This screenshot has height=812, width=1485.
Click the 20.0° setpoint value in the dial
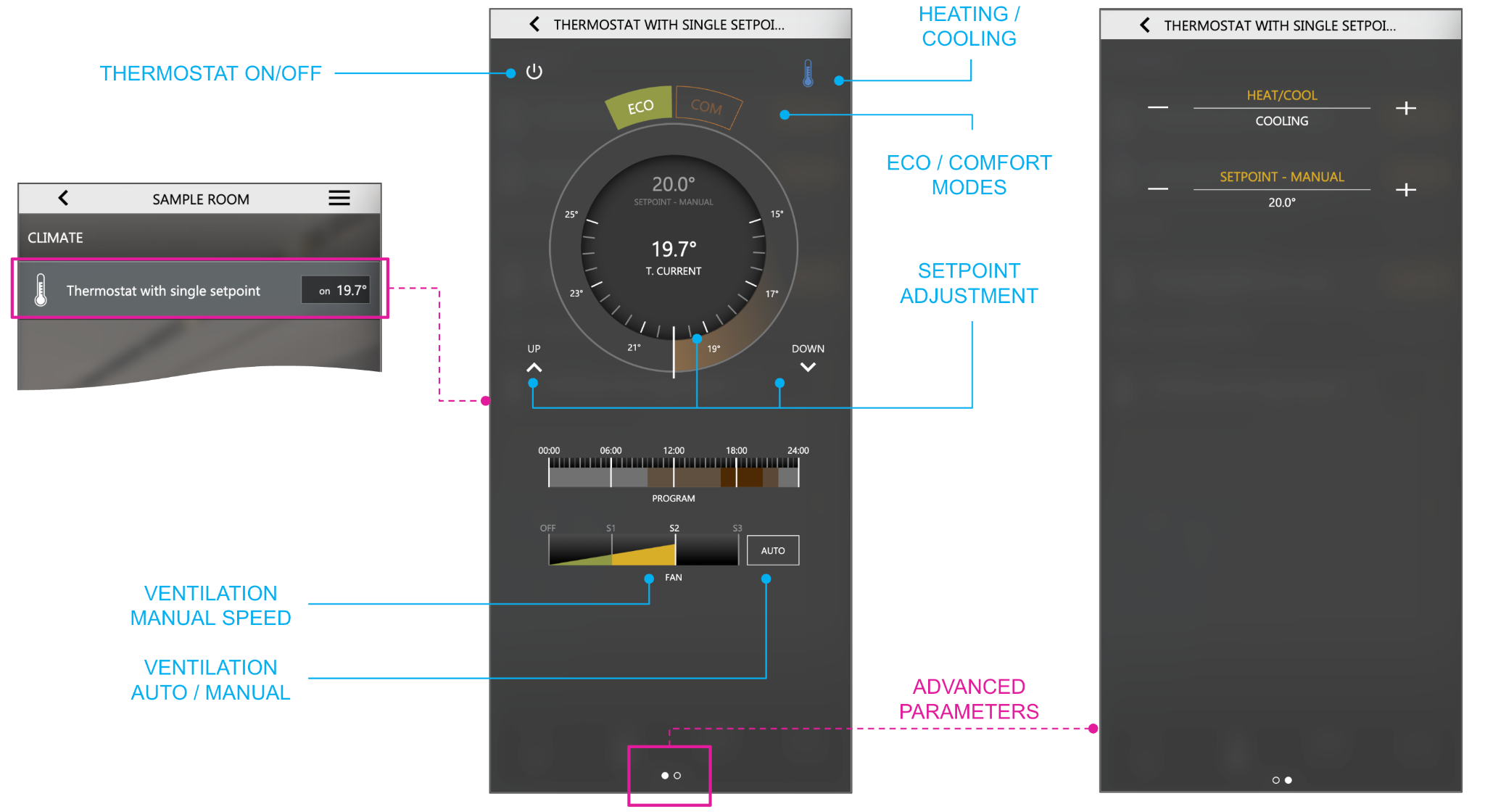point(674,184)
